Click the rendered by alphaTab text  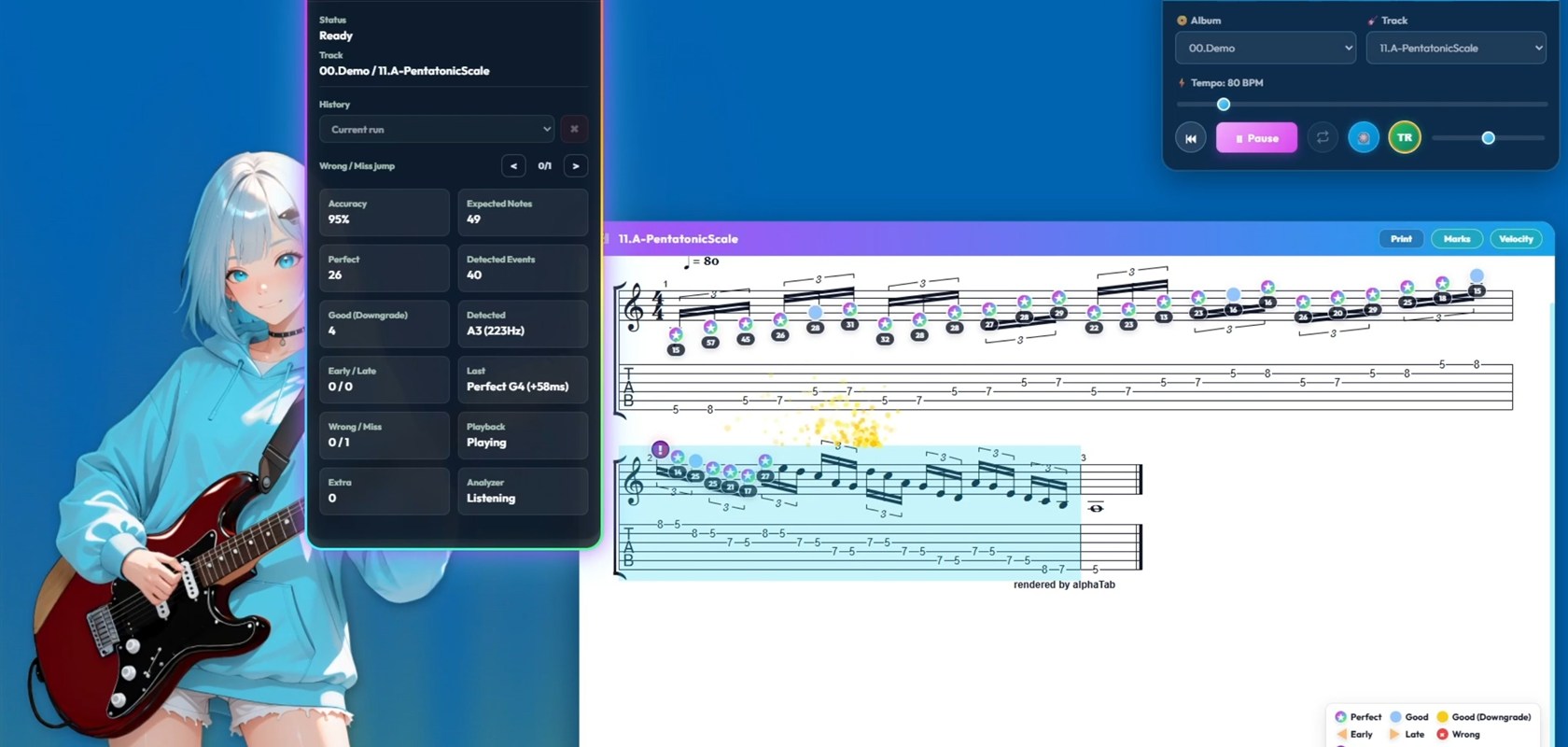(x=1064, y=585)
